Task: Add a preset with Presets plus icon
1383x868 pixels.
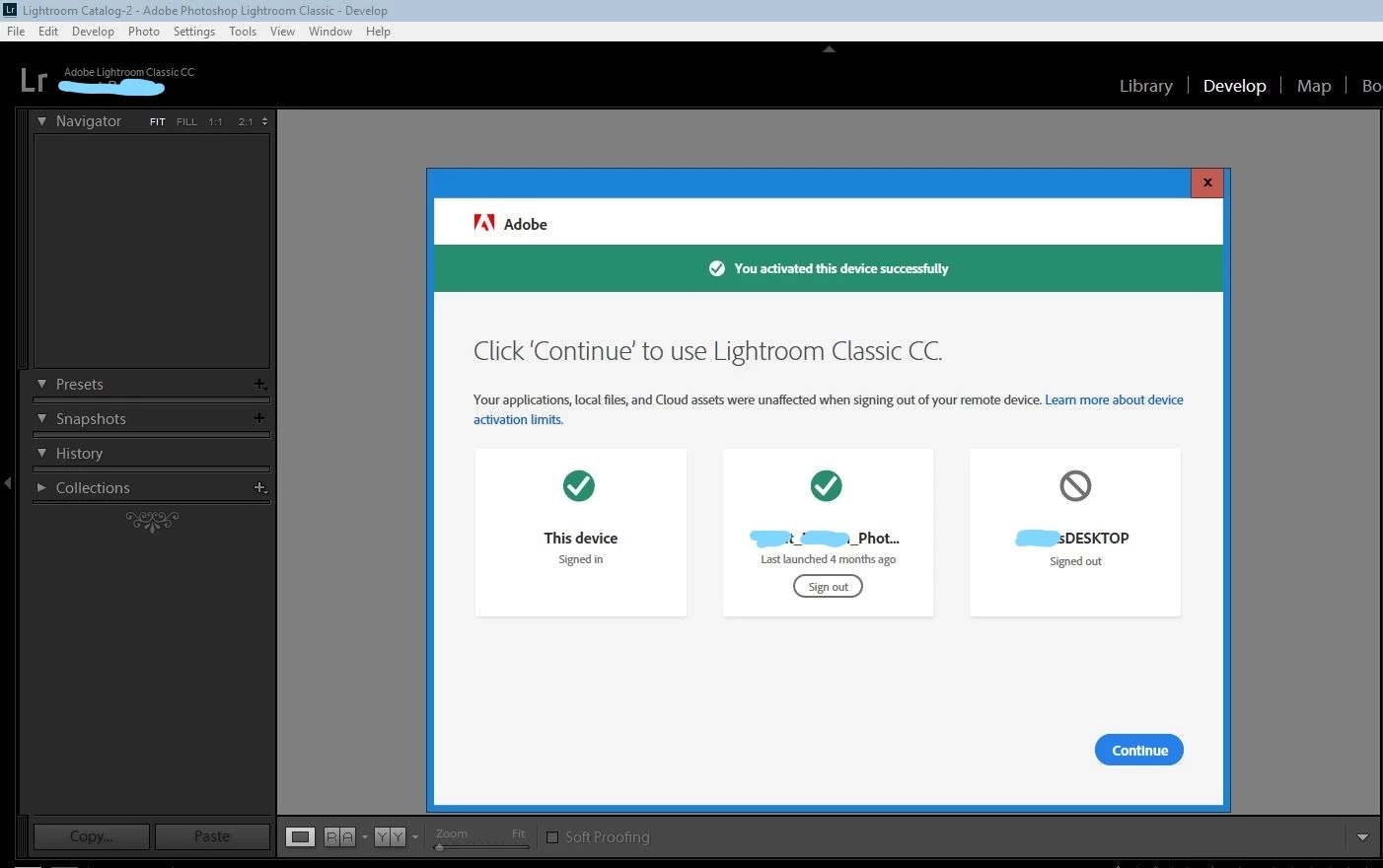Action: (259, 385)
